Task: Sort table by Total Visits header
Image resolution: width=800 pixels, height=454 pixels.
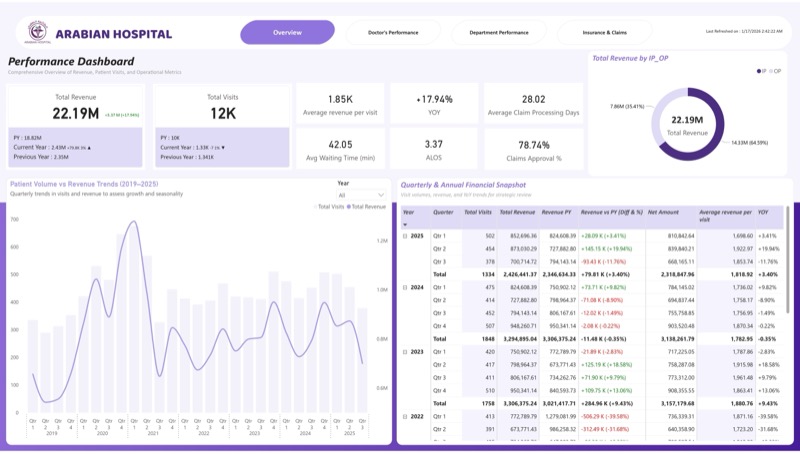Action: (x=478, y=212)
